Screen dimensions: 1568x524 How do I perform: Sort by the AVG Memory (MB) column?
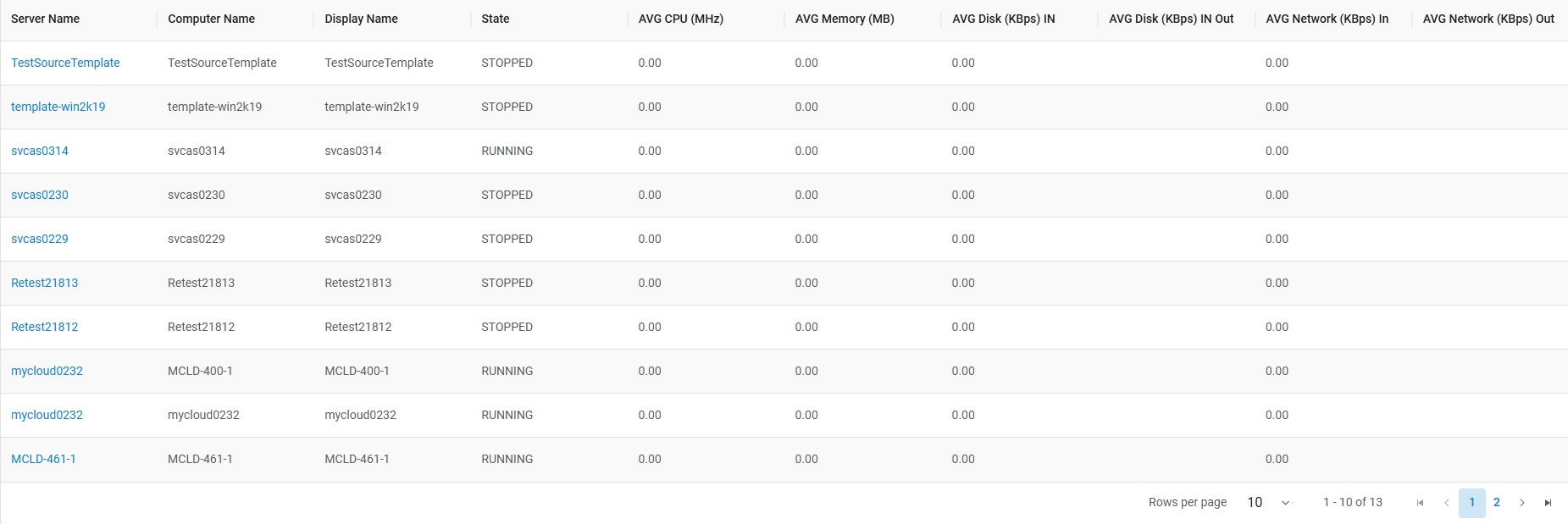(x=845, y=19)
